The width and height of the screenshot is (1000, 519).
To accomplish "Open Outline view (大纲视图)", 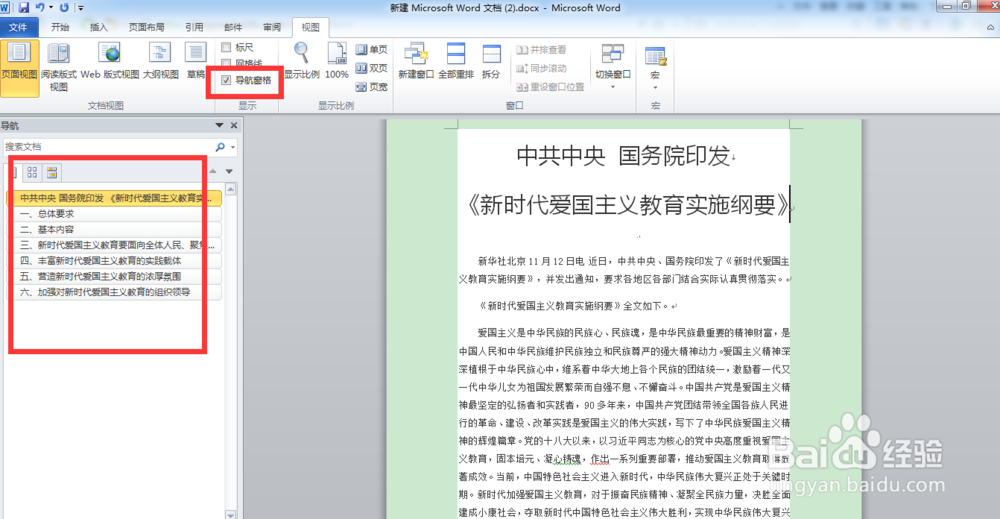I will (x=160, y=62).
